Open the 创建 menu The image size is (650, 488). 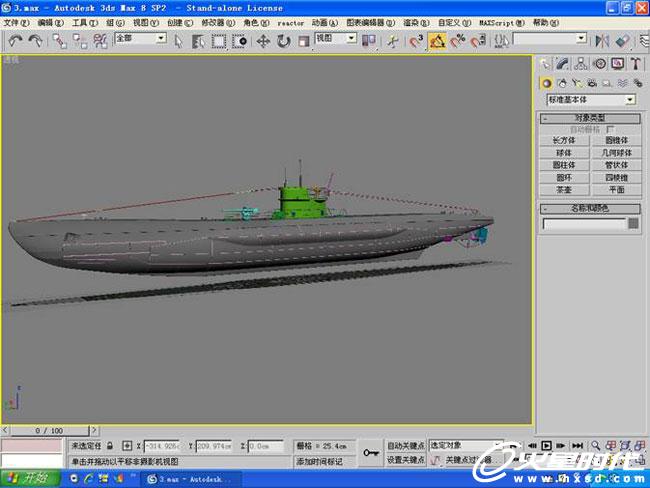pos(180,23)
